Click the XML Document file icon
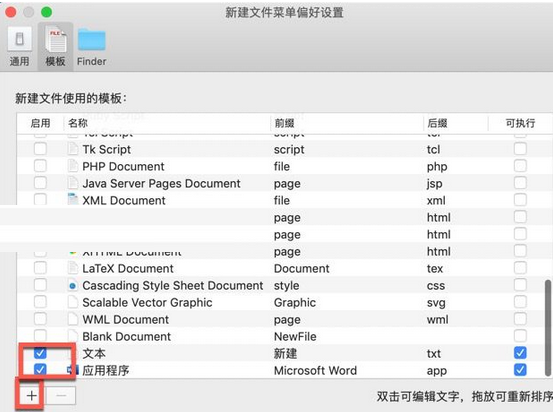 click(73, 199)
